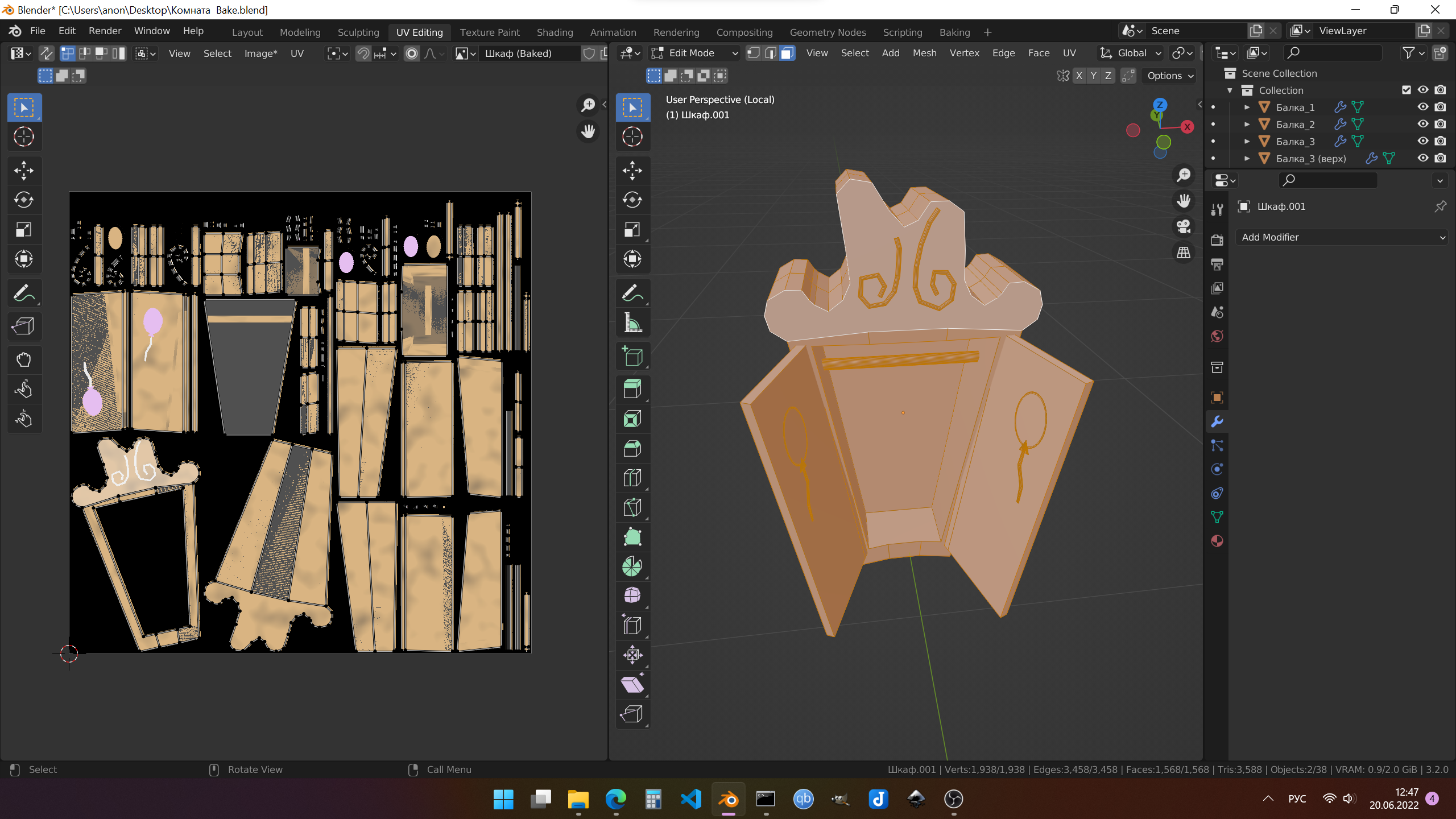Uncheck Collection exclude from view layer checkbox
This screenshot has height=819, width=1456.
1406,90
